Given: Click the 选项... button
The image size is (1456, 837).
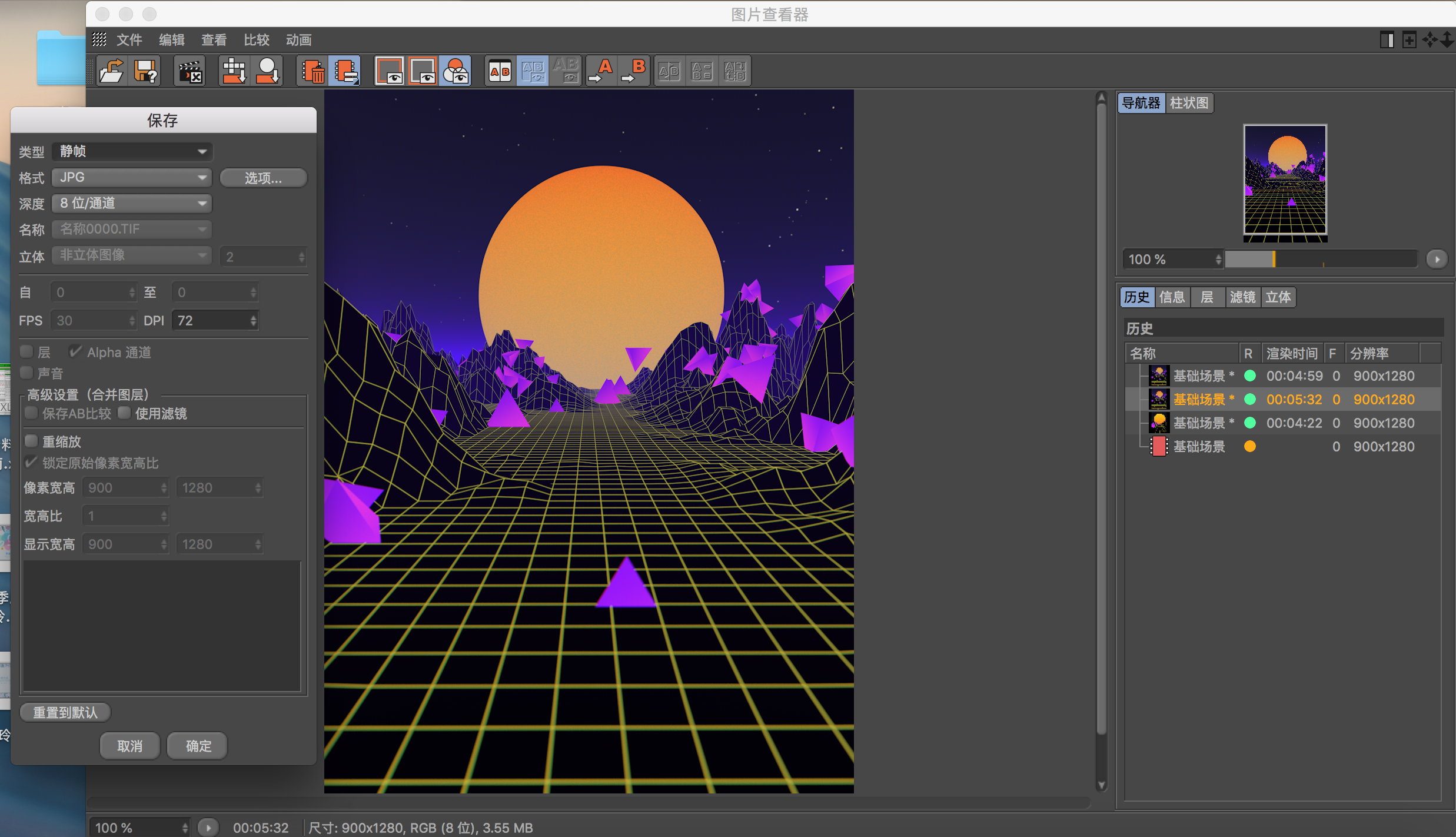Looking at the screenshot, I should [x=263, y=178].
